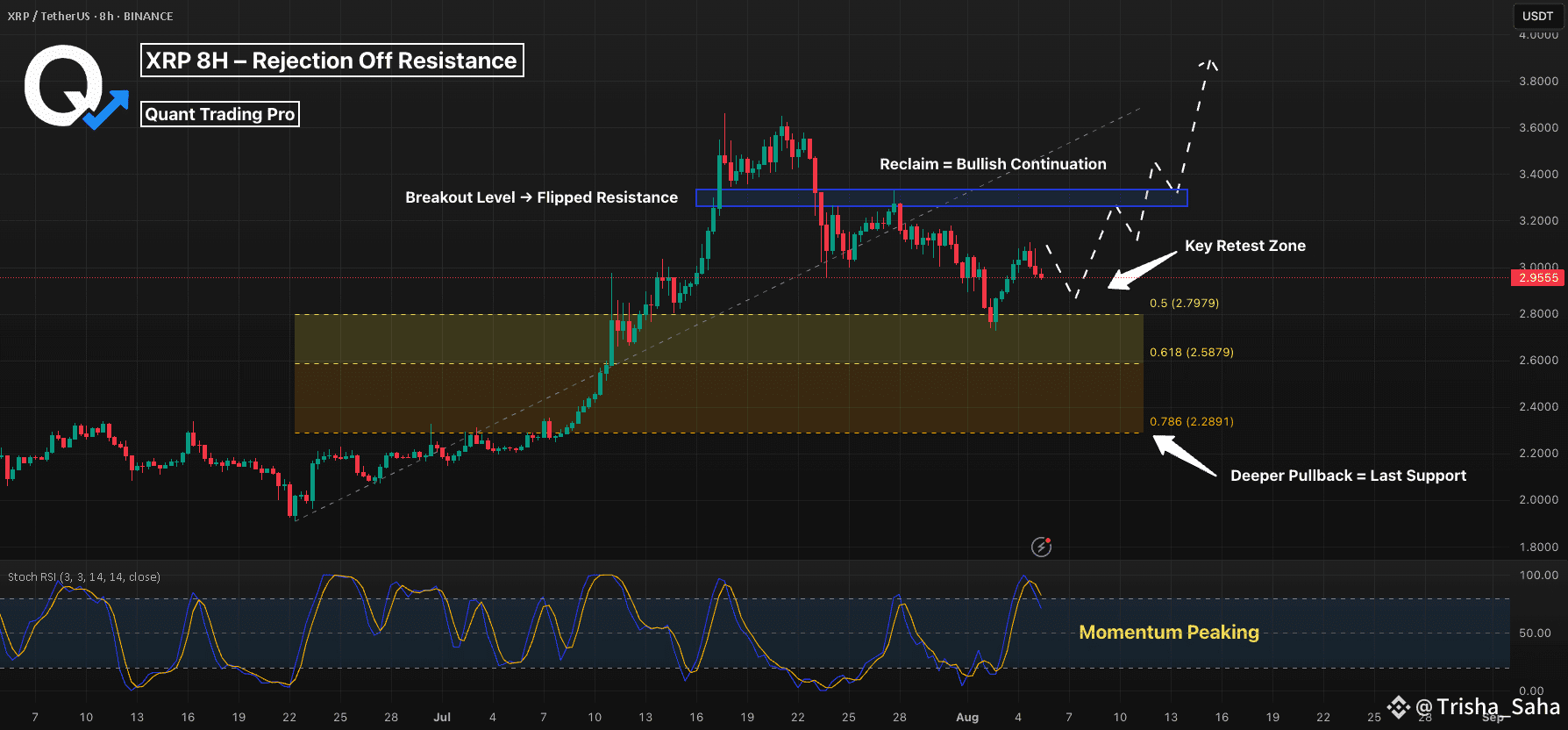
Task: Select the current price label 2.9555
Action: coord(1538,277)
